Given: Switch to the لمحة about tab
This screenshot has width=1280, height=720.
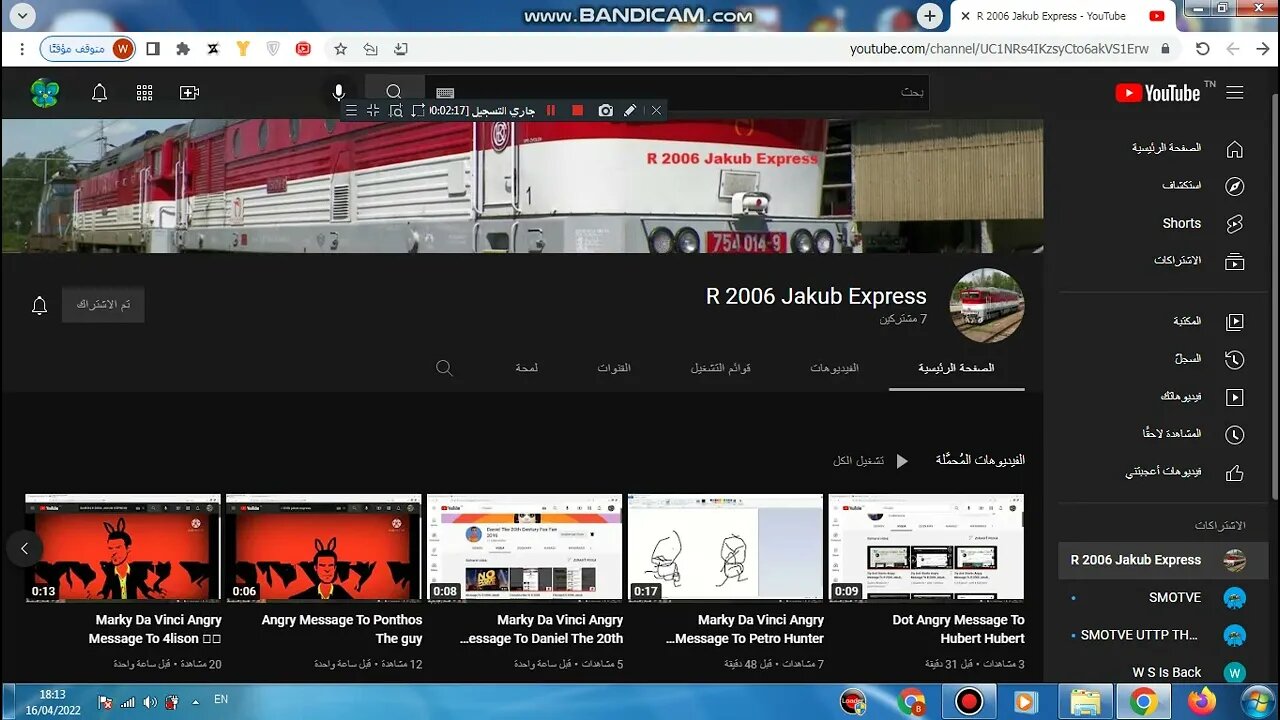Looking at the screenshot, I should point(527,368).
